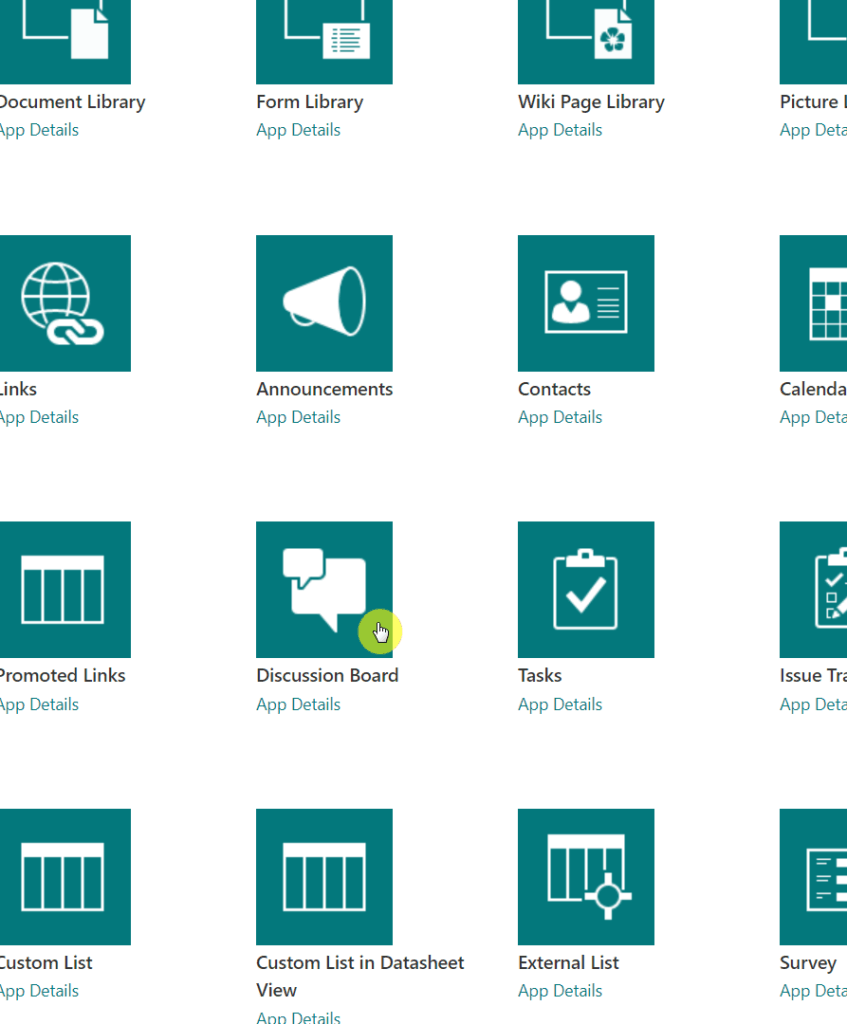Open App Details under External List
This screenshot has width=847, height=1024.
coord(560,991)
